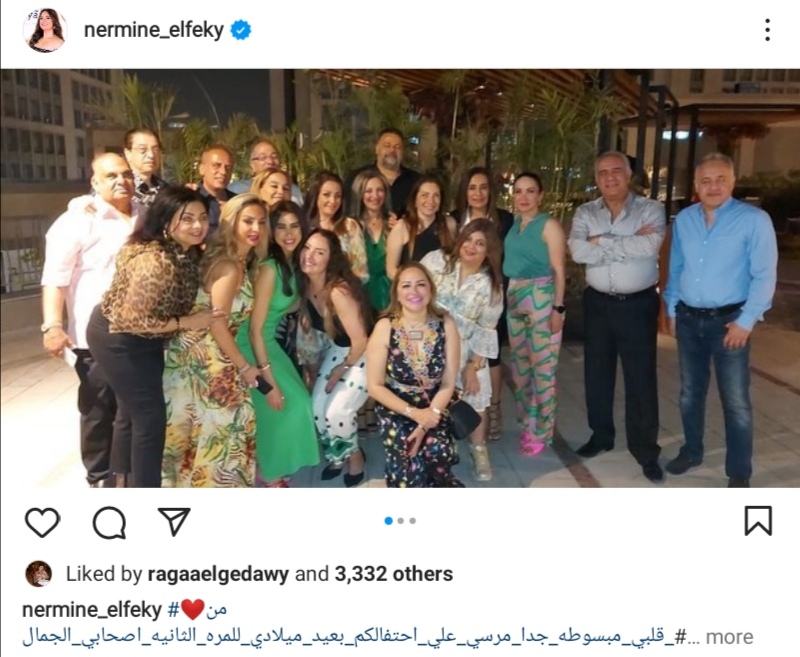Open the three-dot post options menu
This screenshot has height=657, width=800.
[767, 30]
